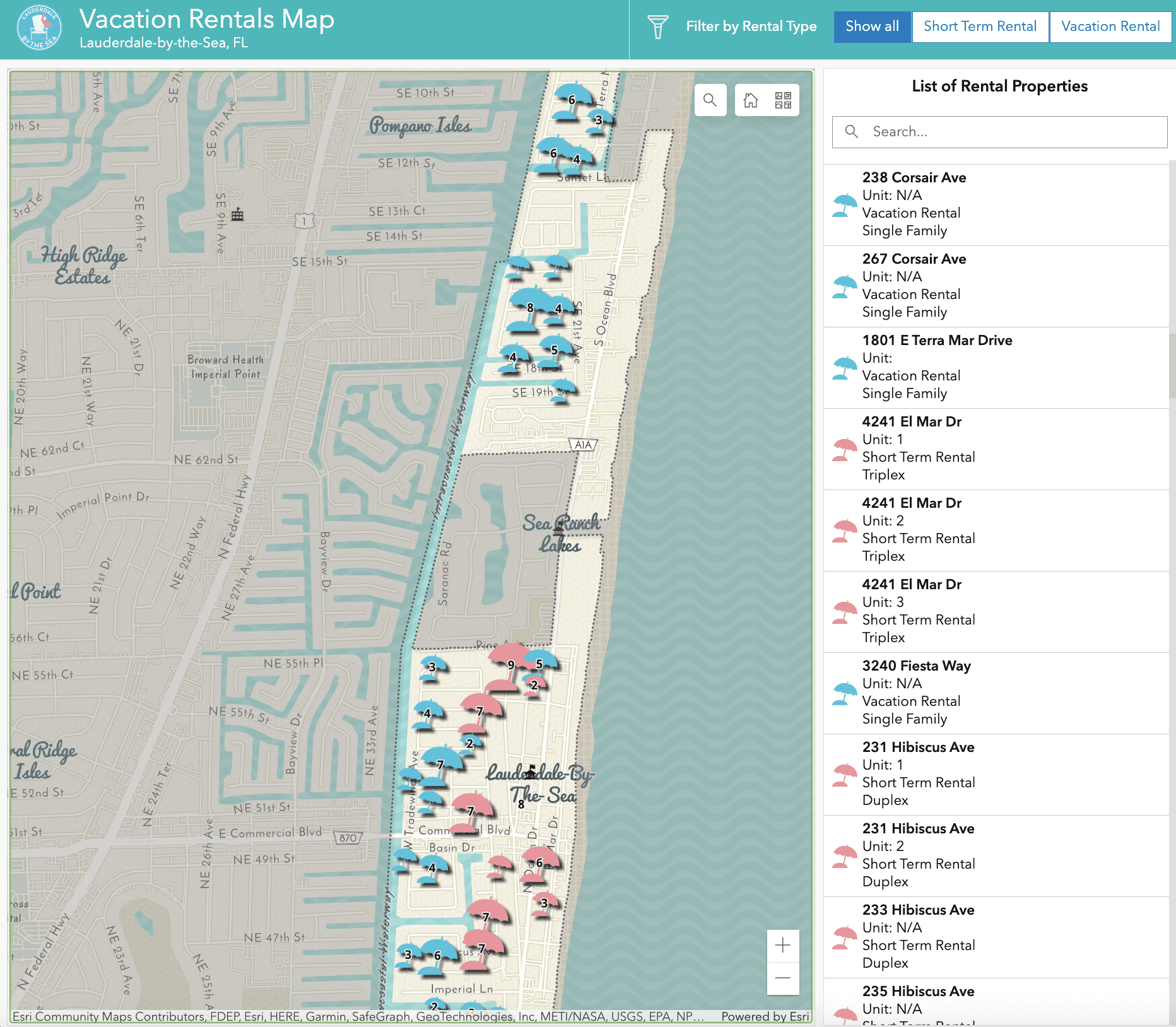Open the map search tool

coord(710,100)
